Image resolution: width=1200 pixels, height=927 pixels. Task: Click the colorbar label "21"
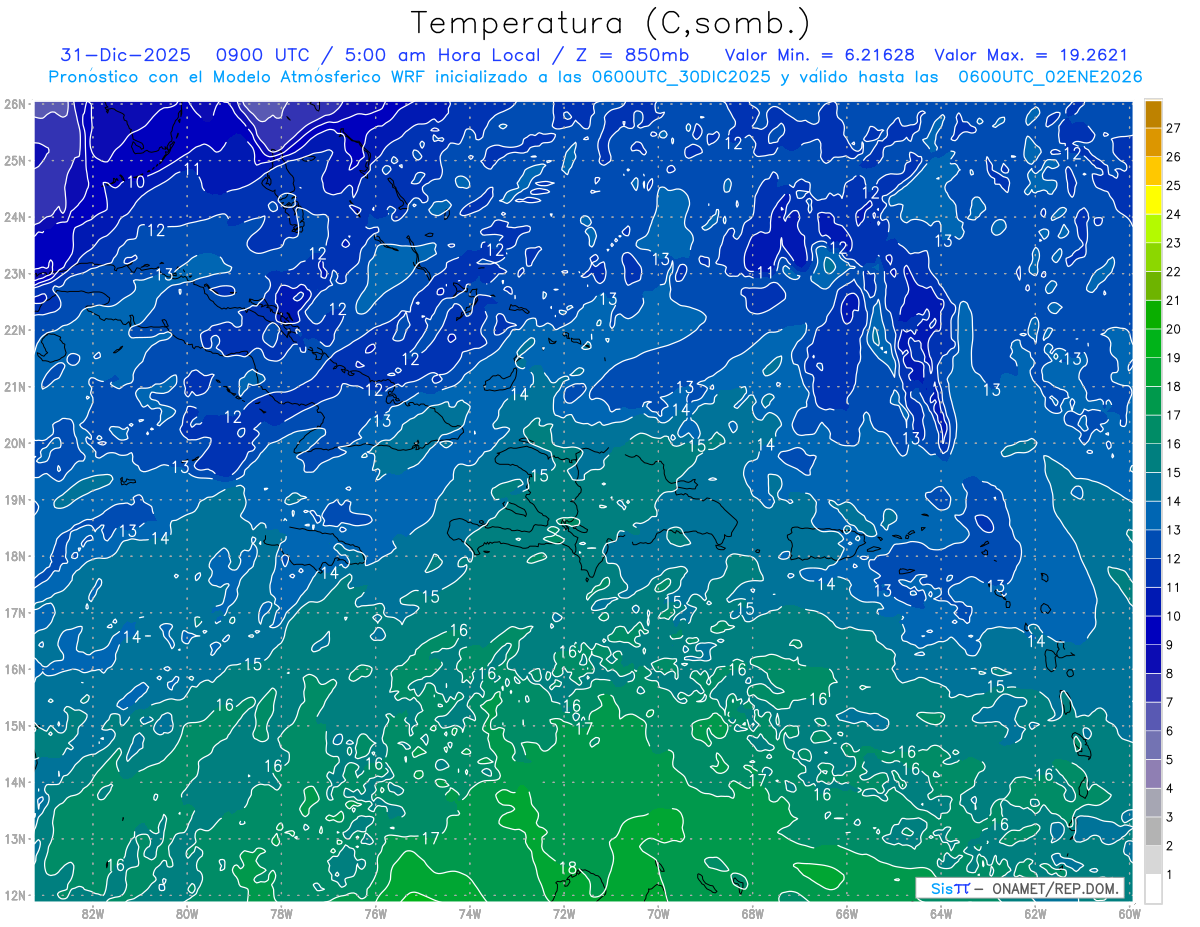pos(1174,300)
